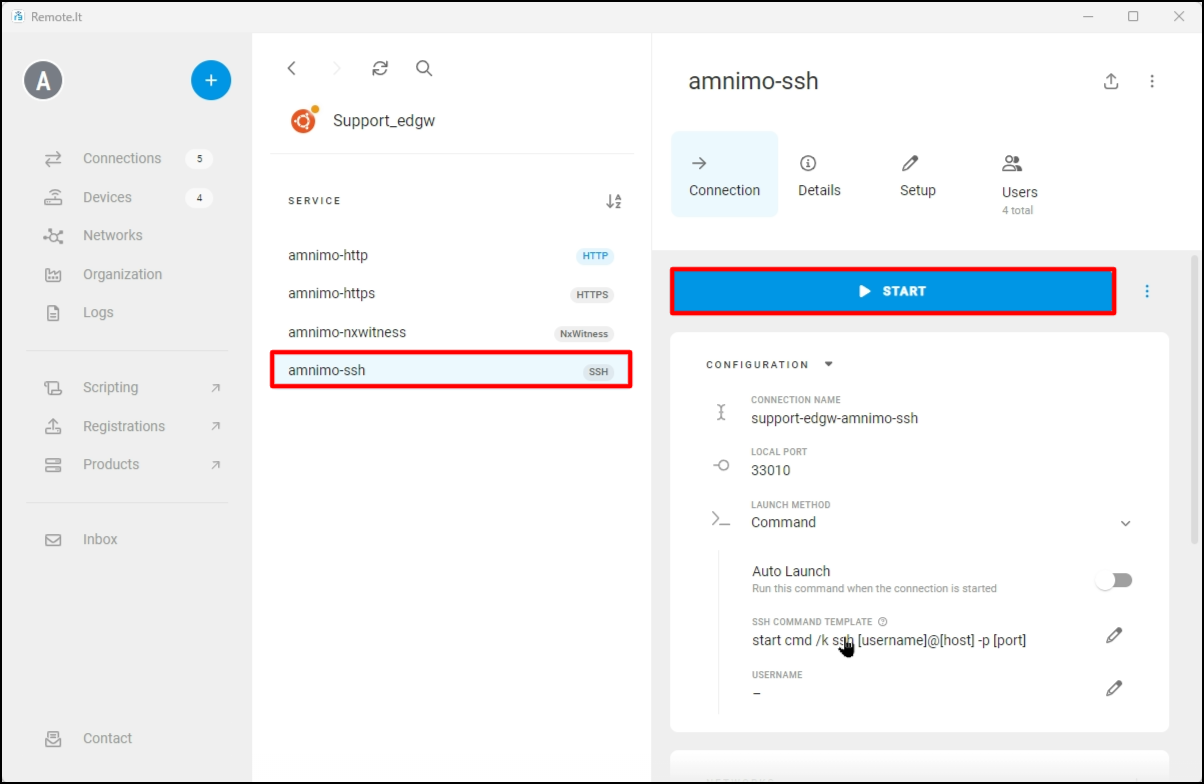Screen dimensions: 1204x784
Task: Open the more options menu near title
Action: (1152, 82)
